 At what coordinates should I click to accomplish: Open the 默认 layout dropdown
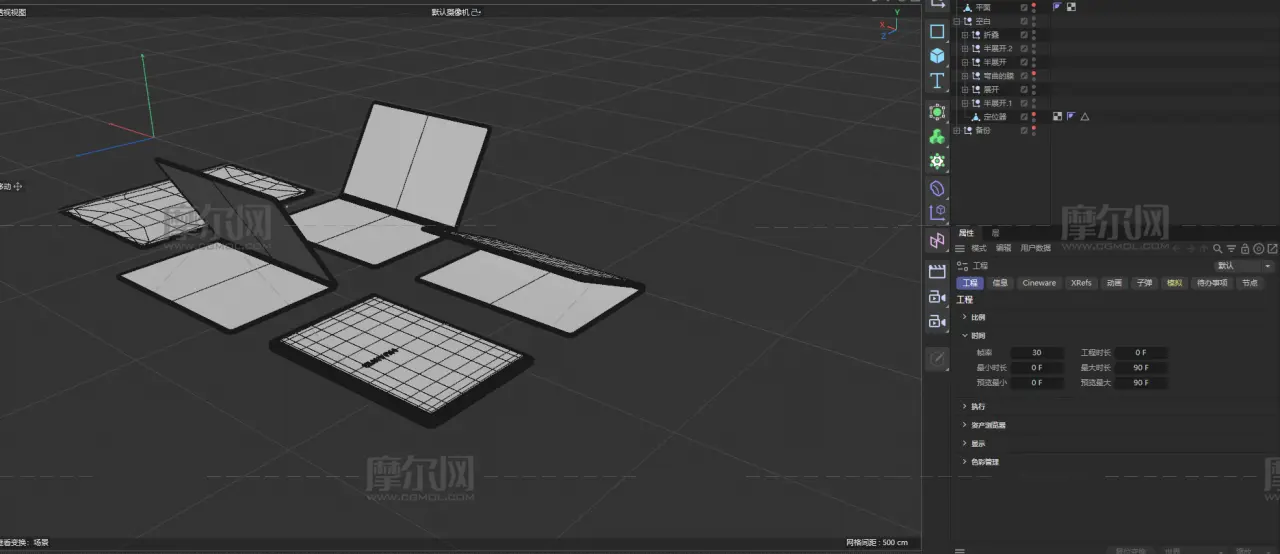coord(1244,266)
